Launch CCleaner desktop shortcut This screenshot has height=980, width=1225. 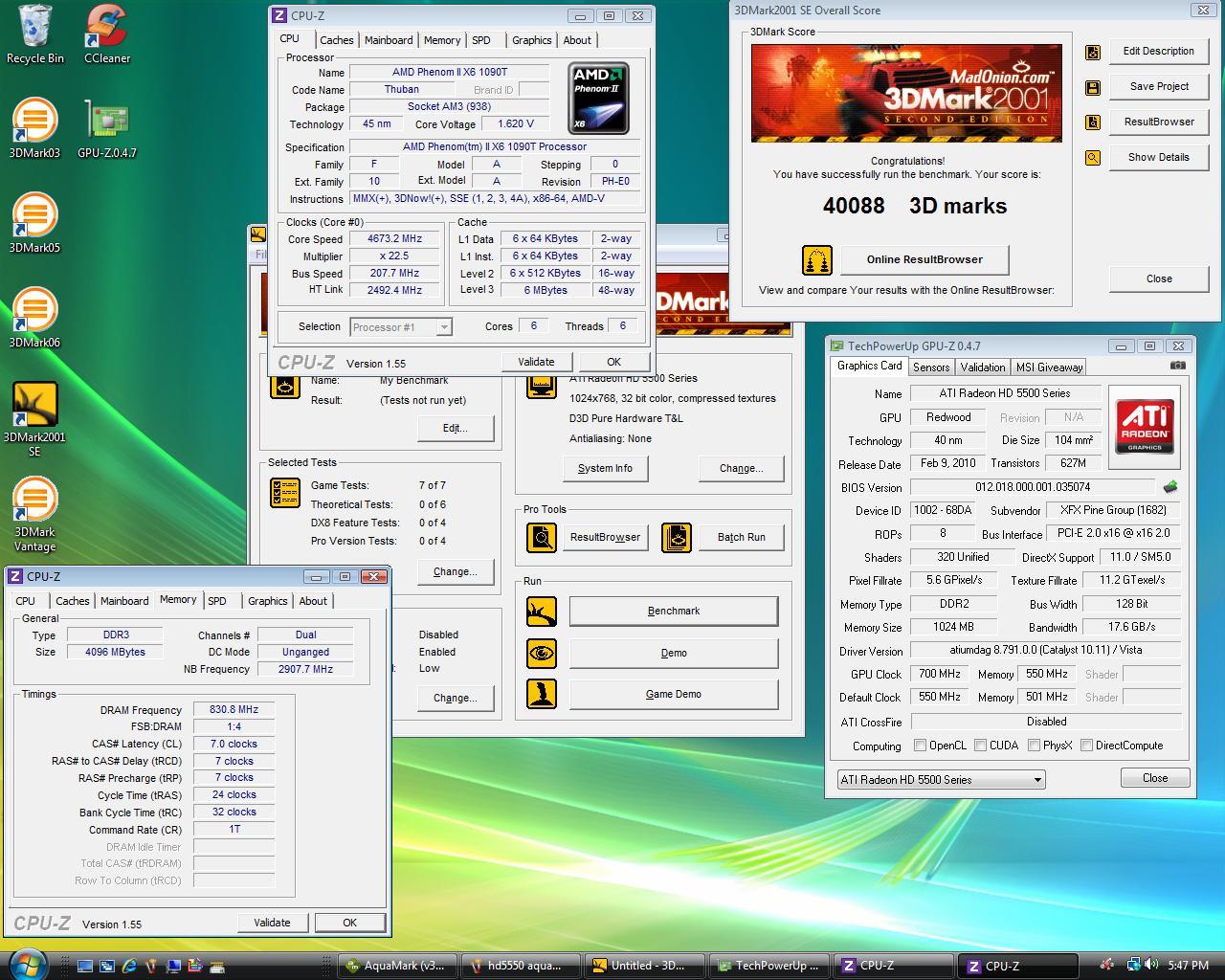(107, 34)
